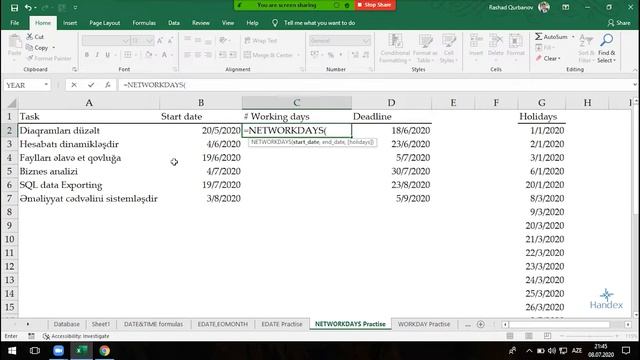This screenshot has height=360, width=640.
Task: Switch to Formulas ribbon tab
Action: click(x=144, y=23)
